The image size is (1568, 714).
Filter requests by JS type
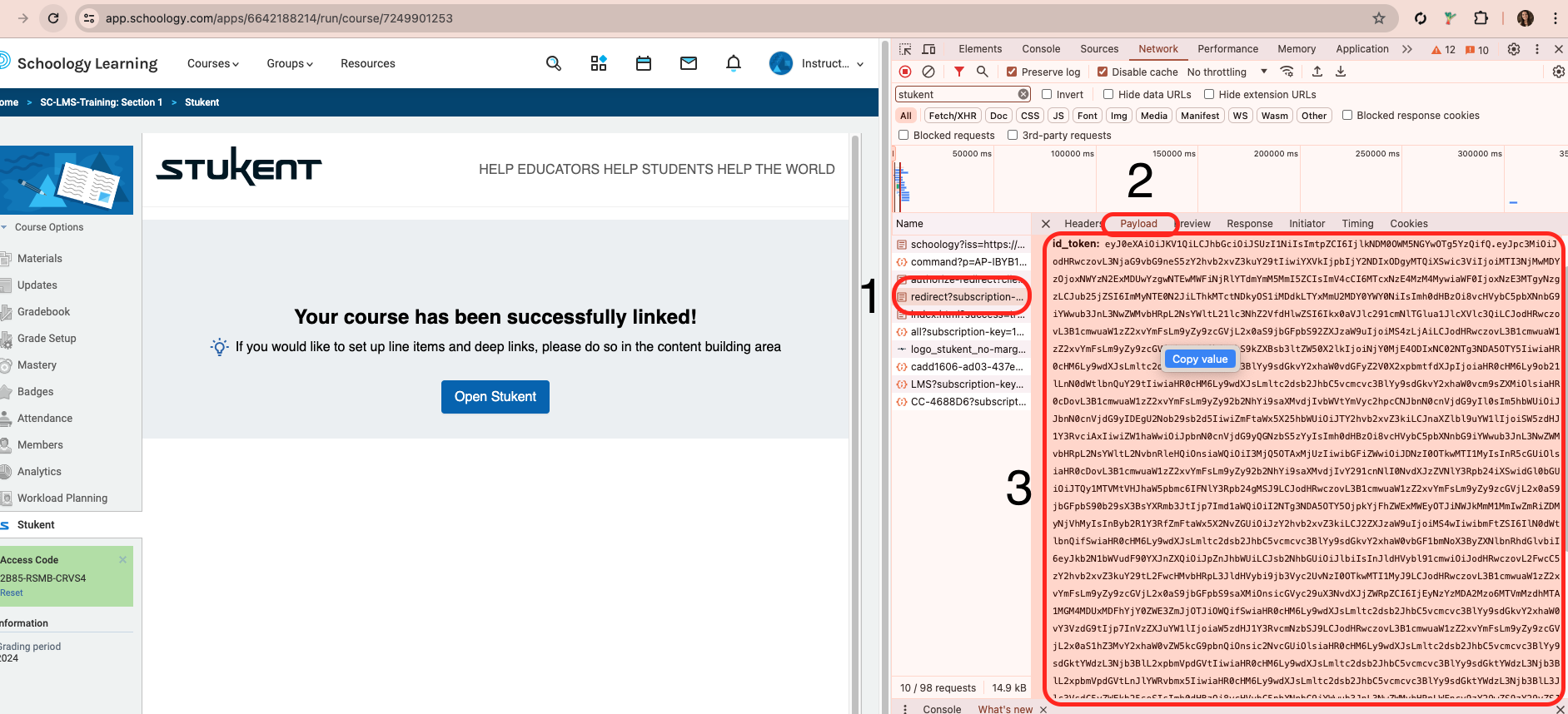(x=1058, y=116)
